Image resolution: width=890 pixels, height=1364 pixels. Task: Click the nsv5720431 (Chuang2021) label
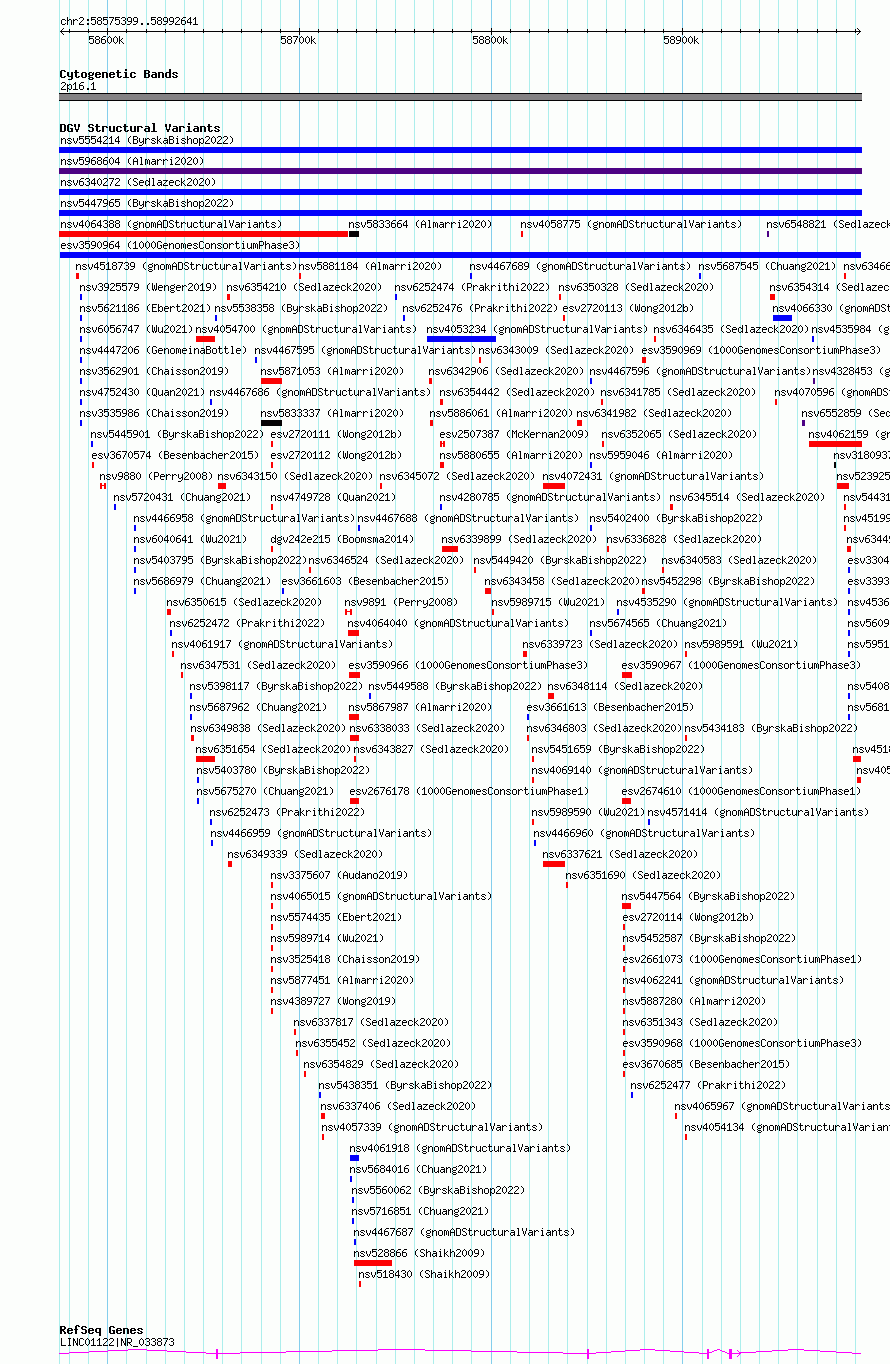(181, 497)
